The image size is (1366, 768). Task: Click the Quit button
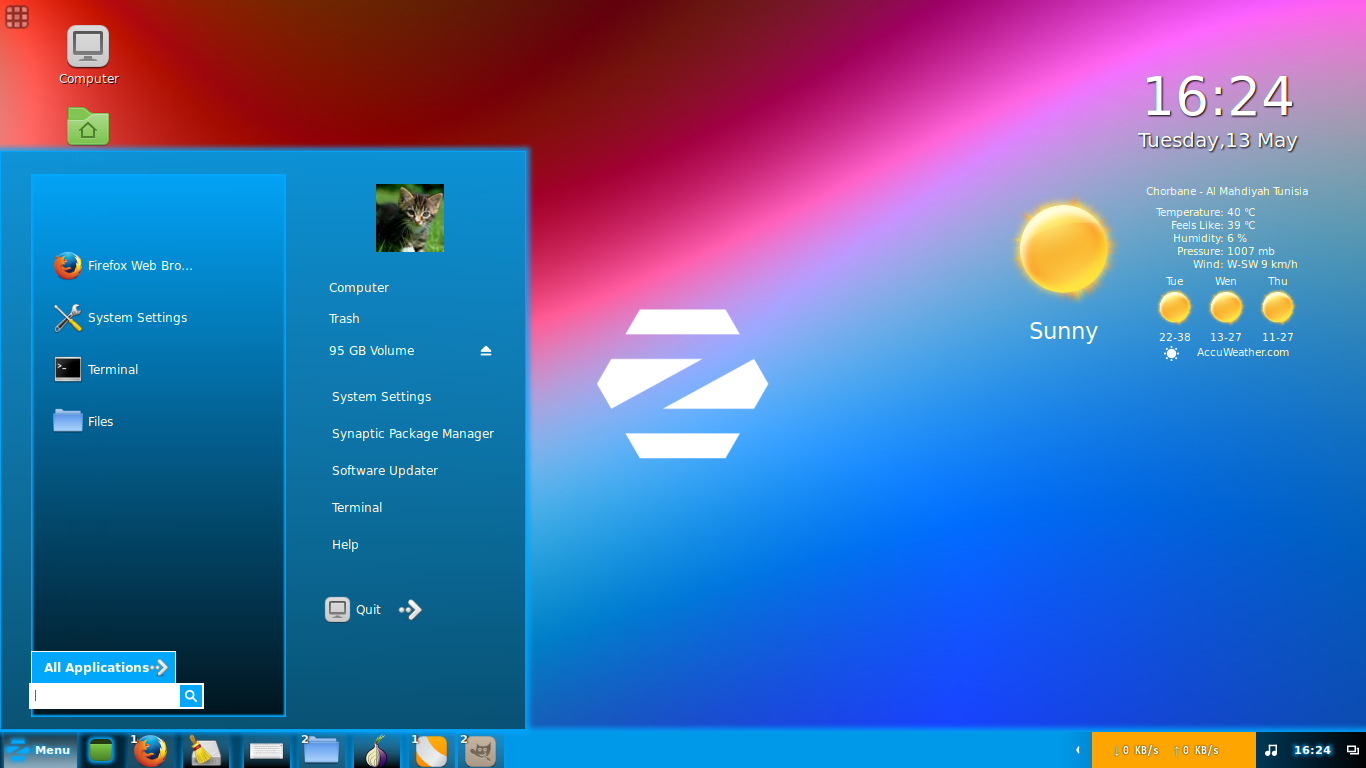point(353,610)
